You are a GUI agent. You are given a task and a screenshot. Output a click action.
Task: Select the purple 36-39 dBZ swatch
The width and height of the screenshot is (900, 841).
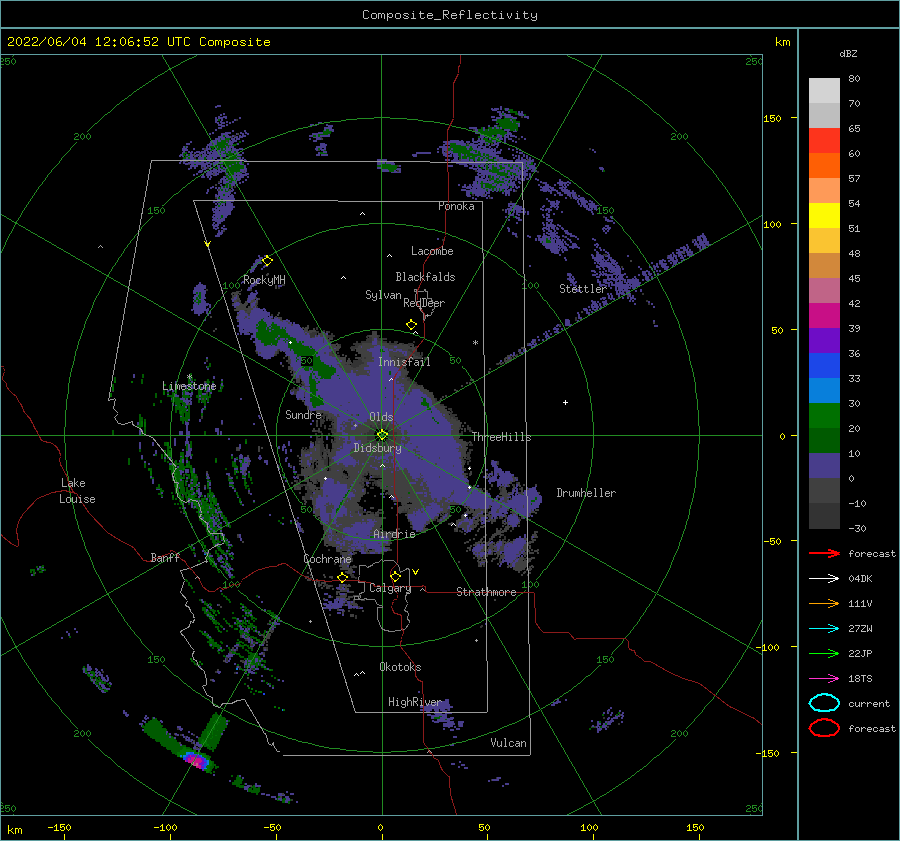[x=824, y=341]
